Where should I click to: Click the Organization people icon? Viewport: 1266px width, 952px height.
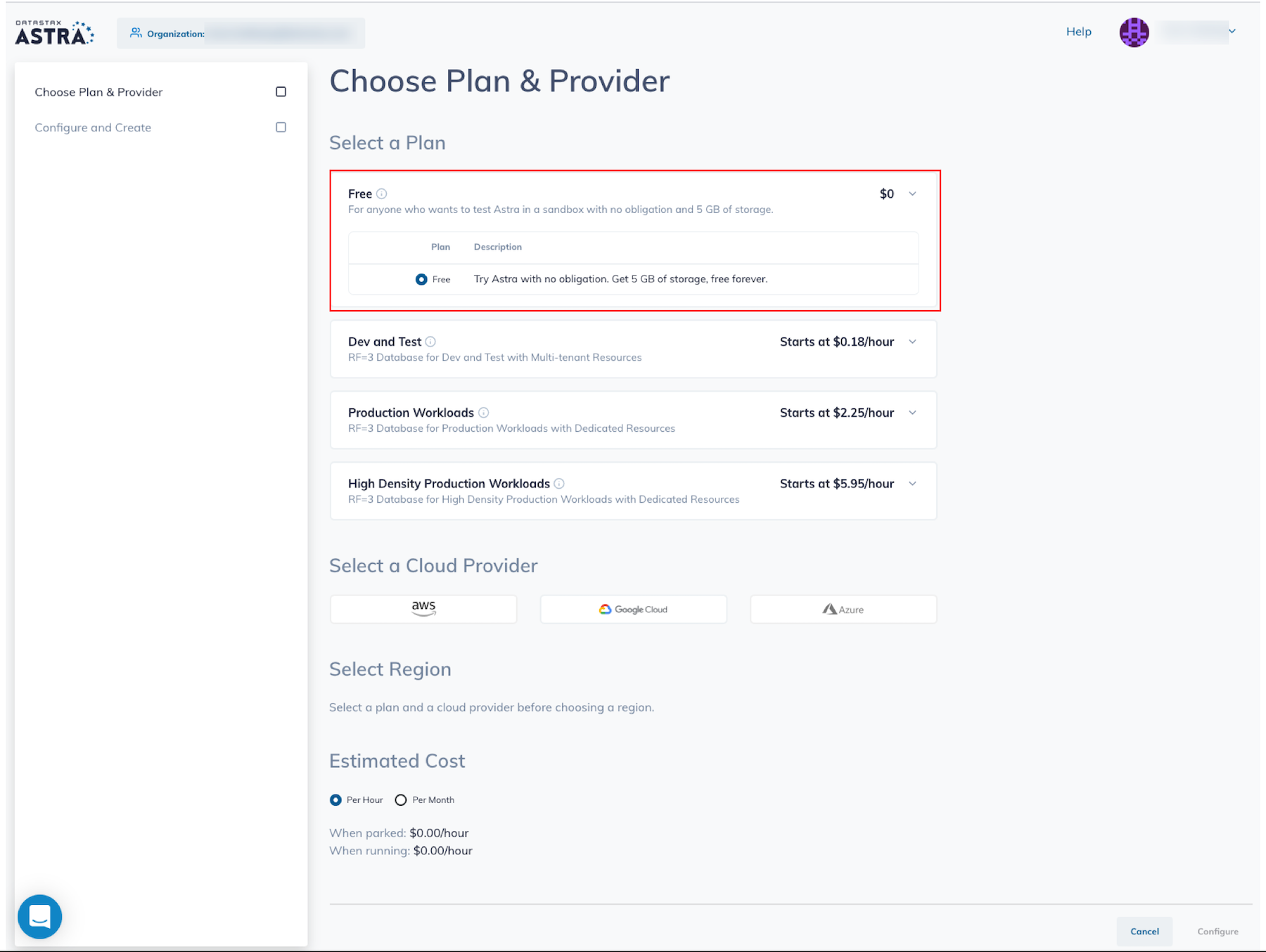136,32
